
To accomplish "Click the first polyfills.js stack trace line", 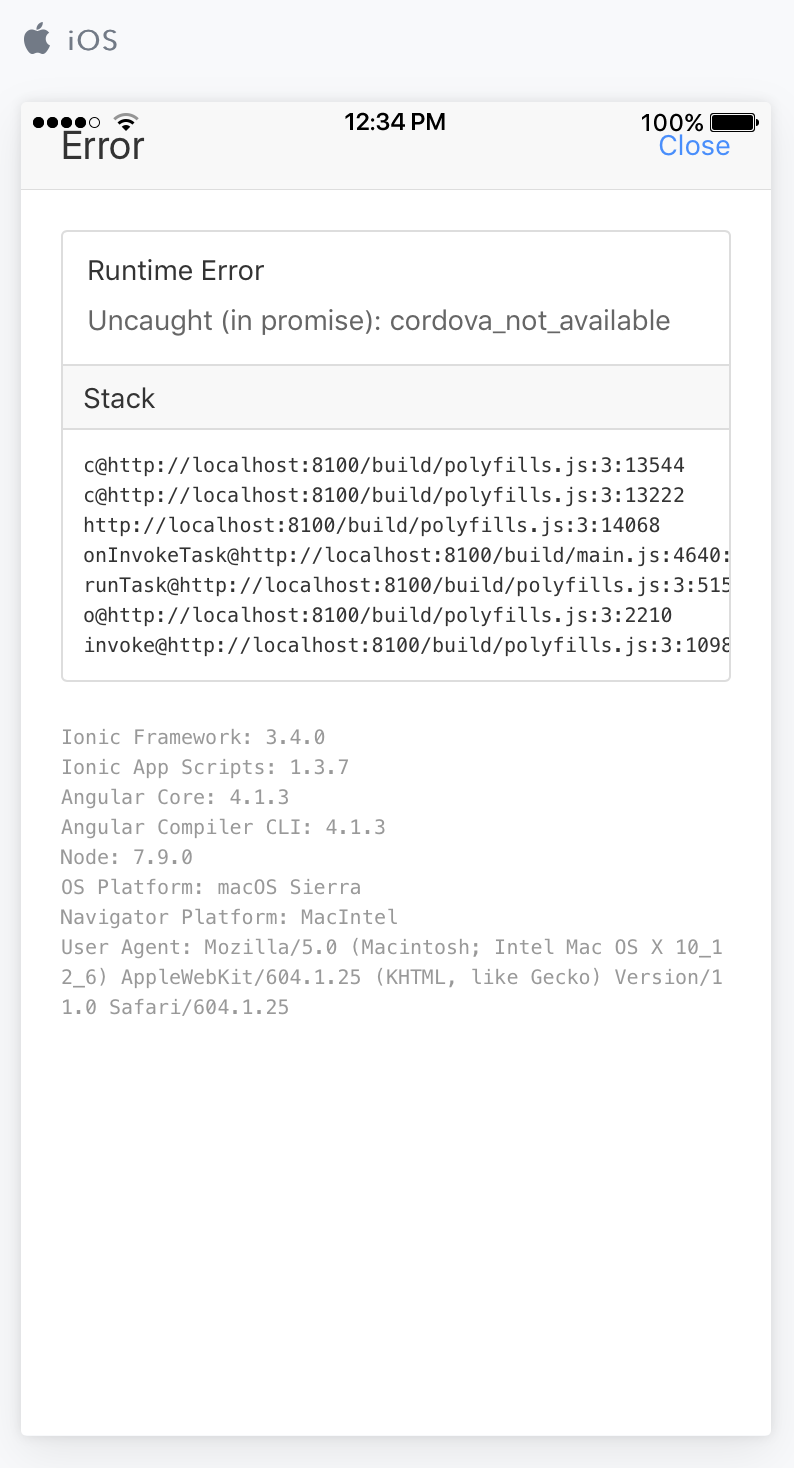I will tap(384, 465).
